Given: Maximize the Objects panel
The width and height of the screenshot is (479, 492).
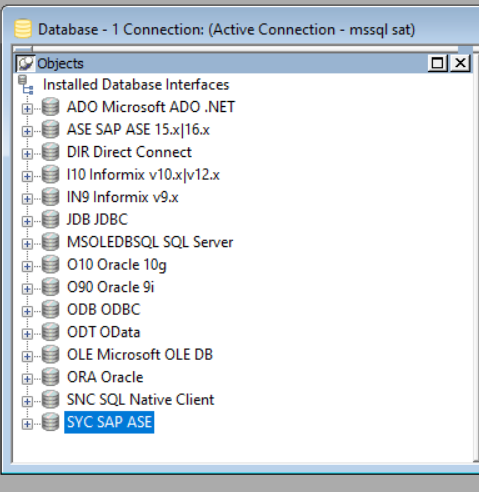Looking at the screenshot, I should click(437, 63).
